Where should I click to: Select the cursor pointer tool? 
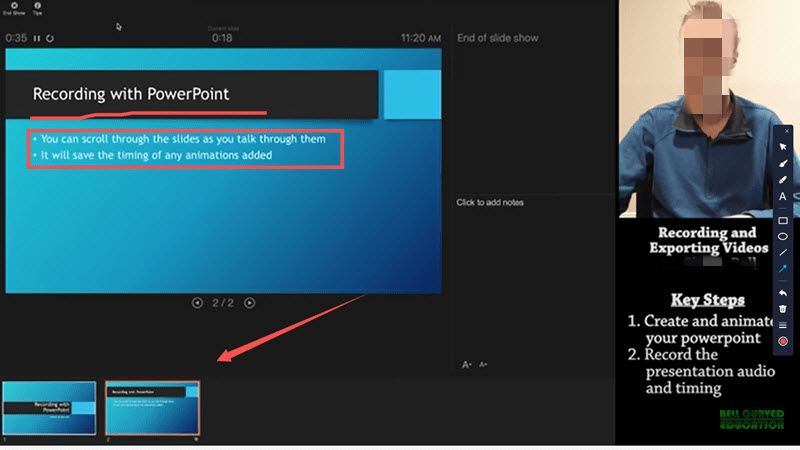(783, 147)
